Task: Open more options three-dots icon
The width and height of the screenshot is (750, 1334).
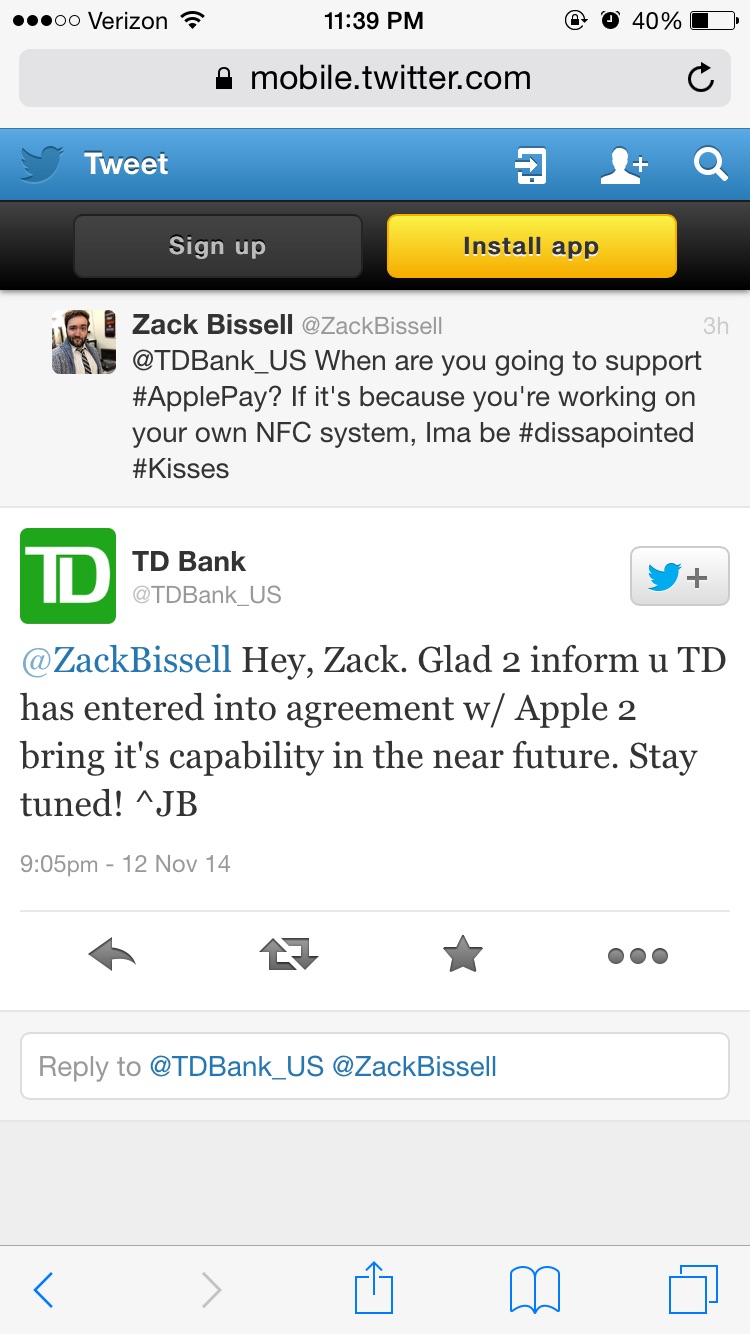Action: pos(638,956)
